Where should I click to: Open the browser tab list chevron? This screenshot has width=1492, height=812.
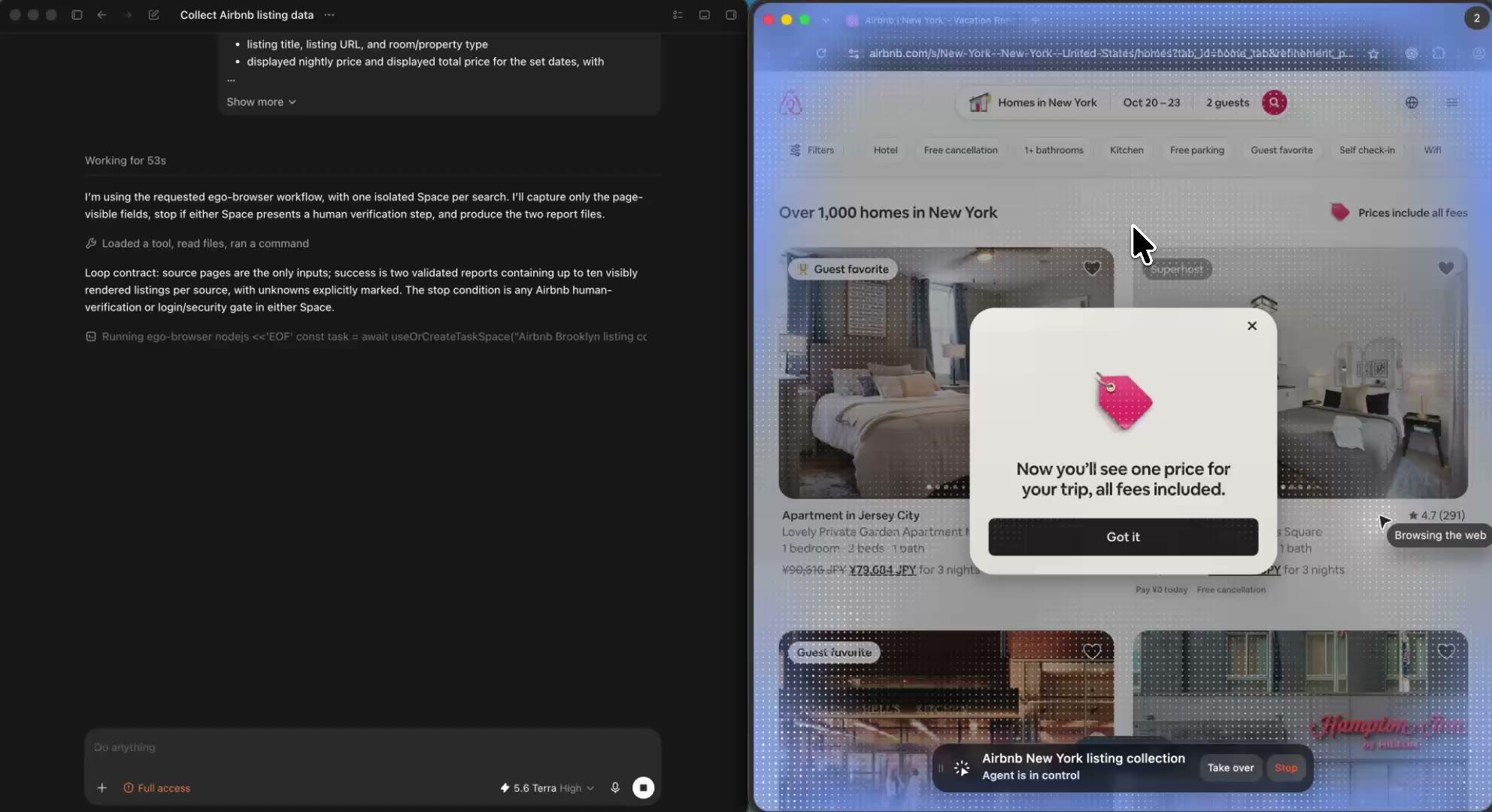click(x=826, y=20)
